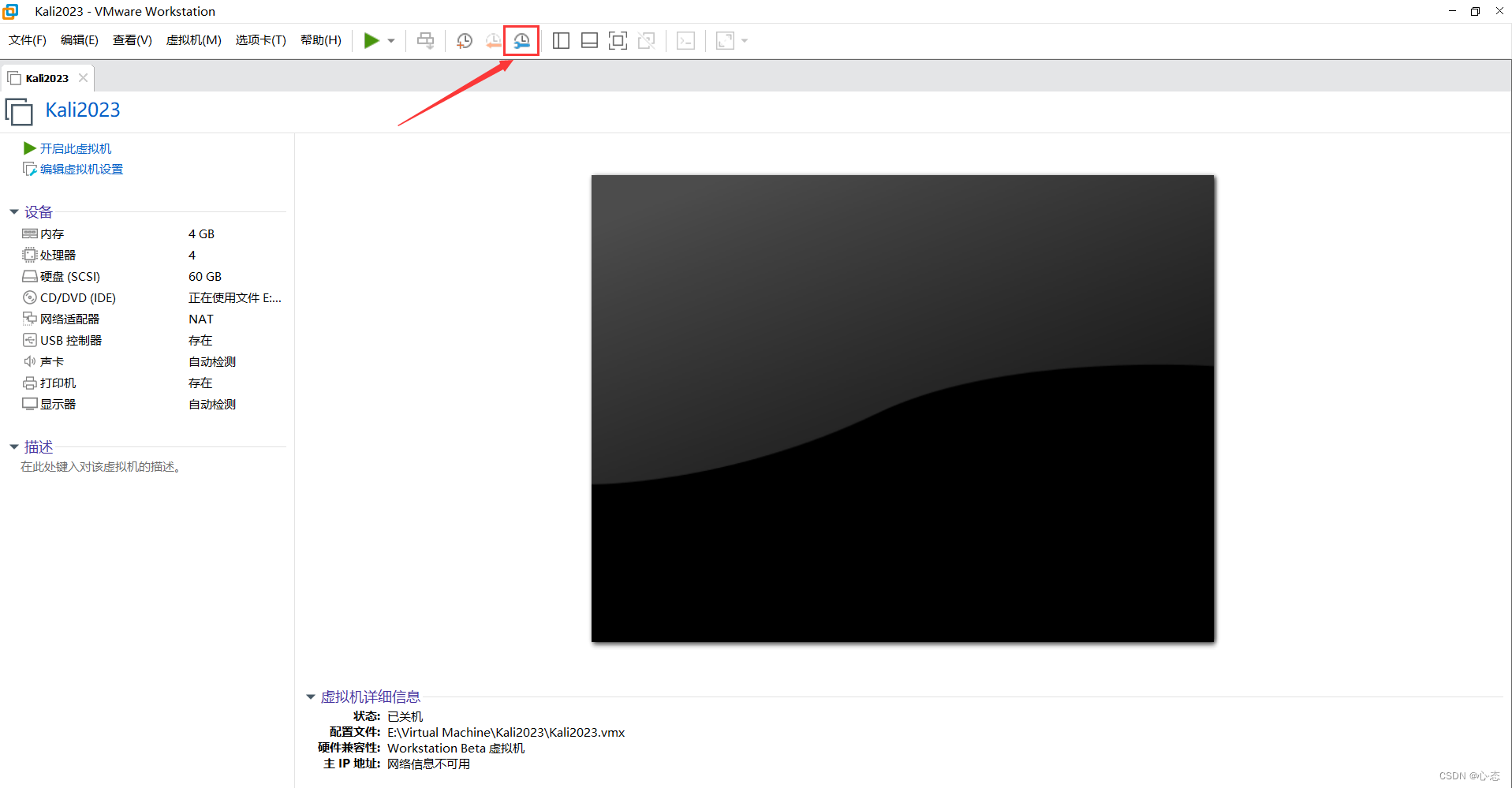Click the 内存 memory device icon
This screenshot has width=1512, height=788.
pyautogui.click(x=30, y=233)
